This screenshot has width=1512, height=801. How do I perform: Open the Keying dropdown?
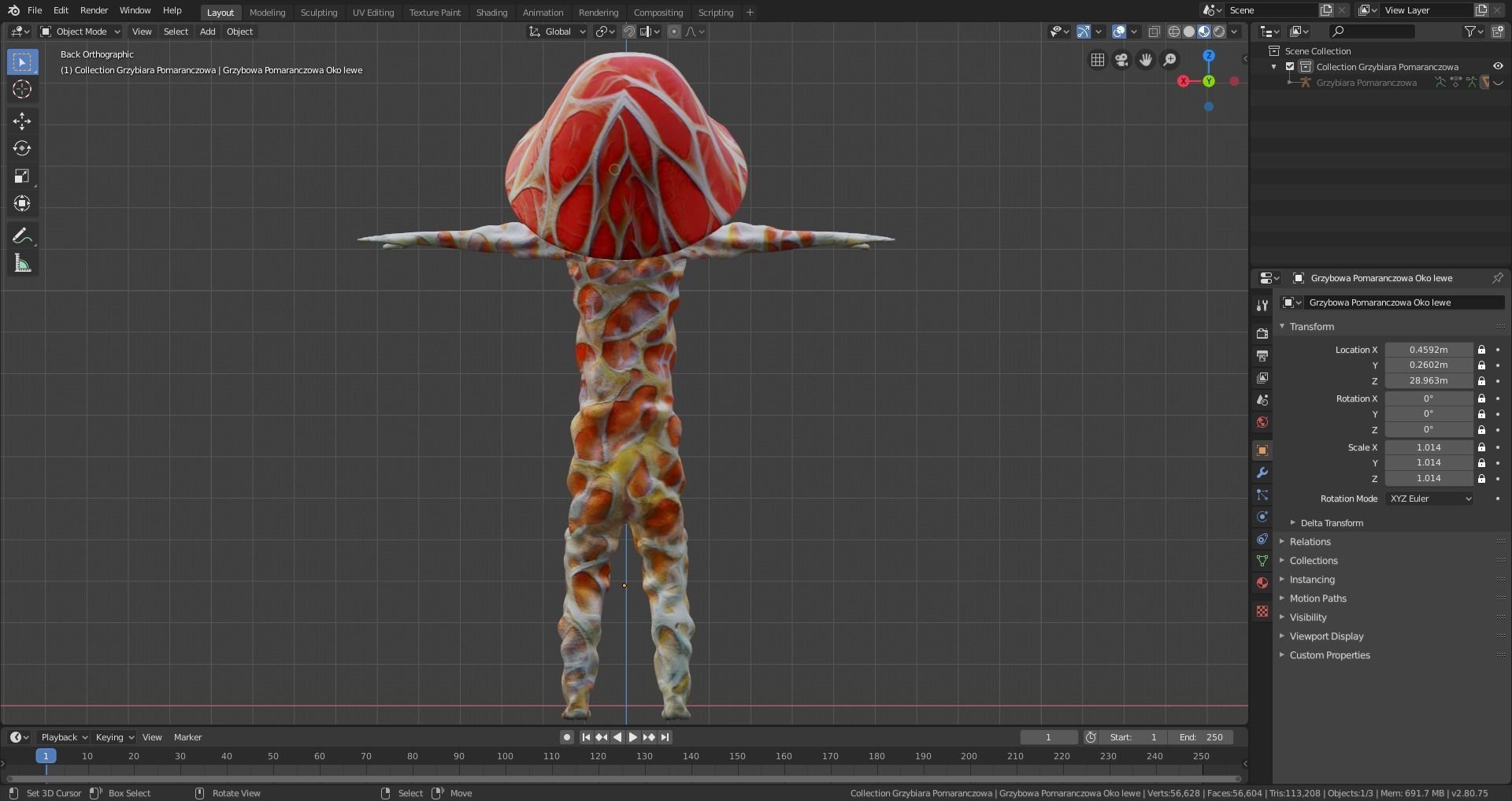[114, 737]
